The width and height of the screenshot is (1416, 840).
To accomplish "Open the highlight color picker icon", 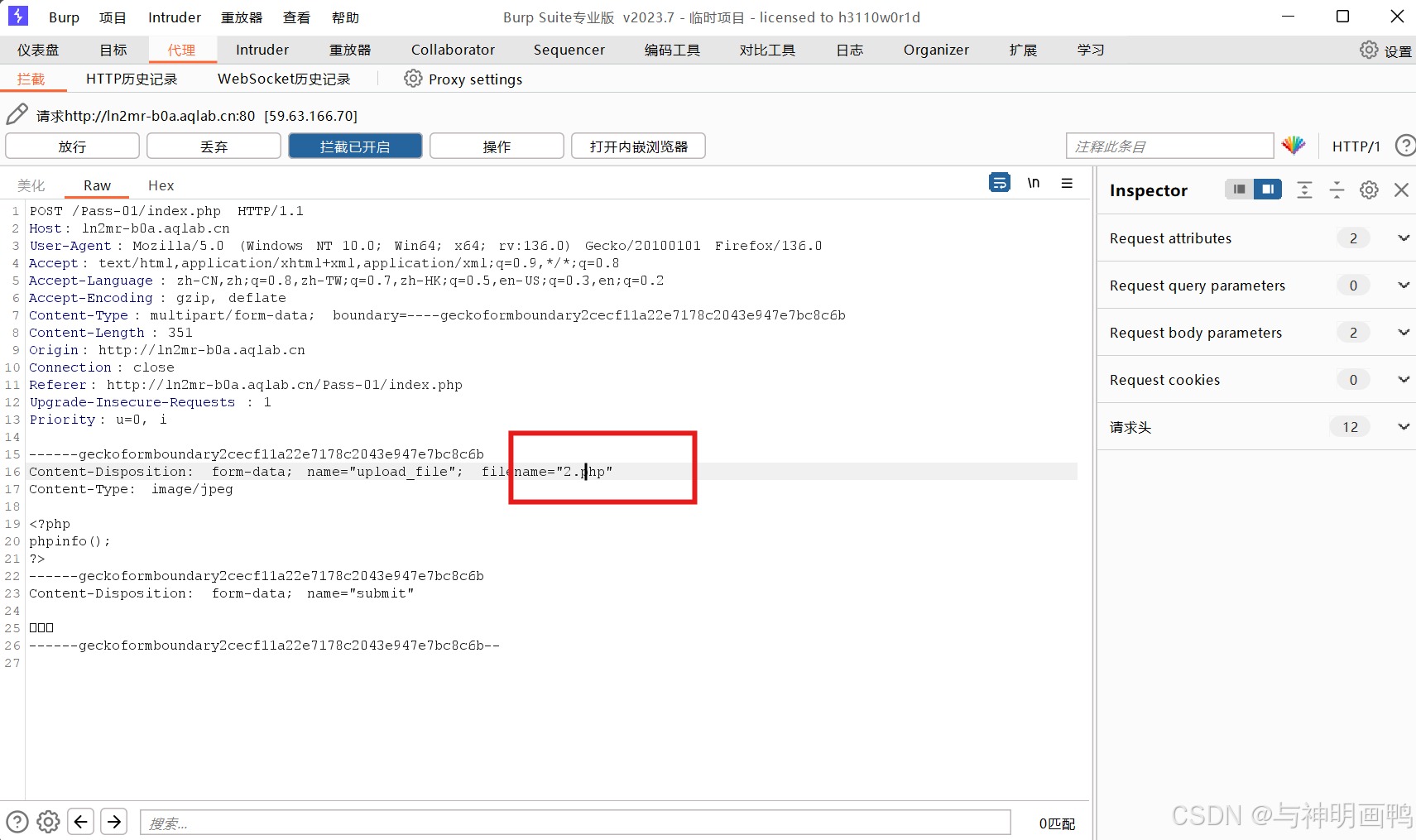I will tap(1294, 146).
